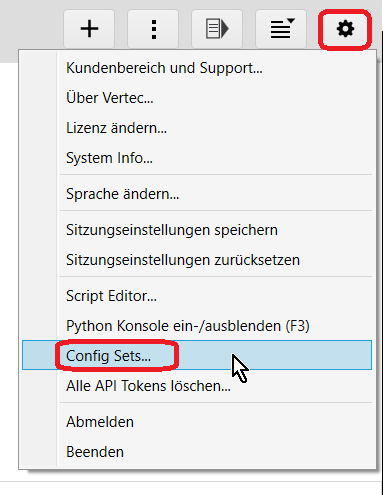Click the gear settings icon
This screenshot has width=383, height=495.
click(345, 29)
